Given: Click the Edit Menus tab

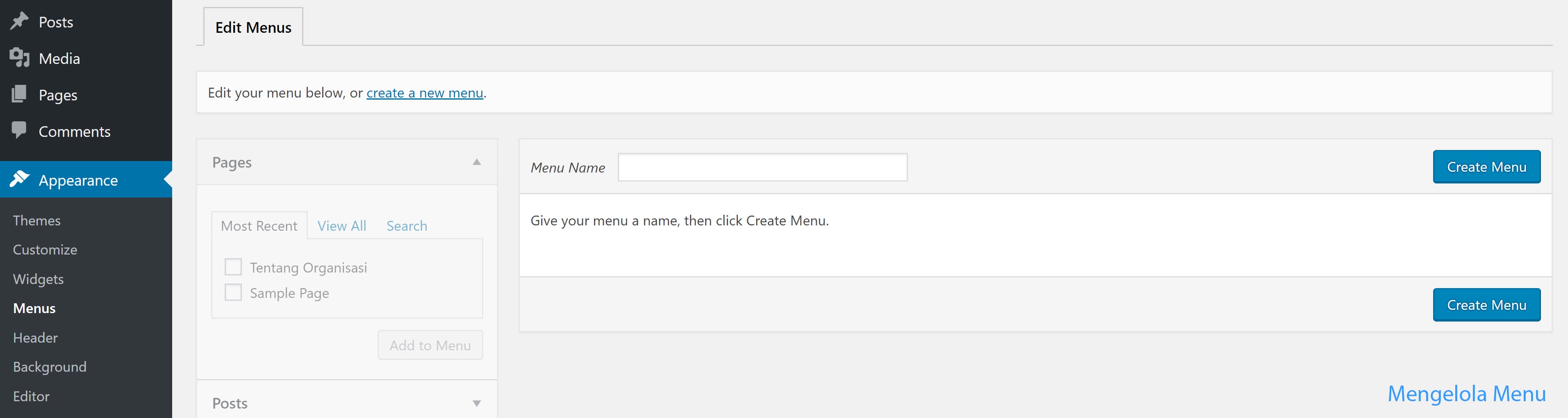Looking at the screenshot, I should pos(253,27).
